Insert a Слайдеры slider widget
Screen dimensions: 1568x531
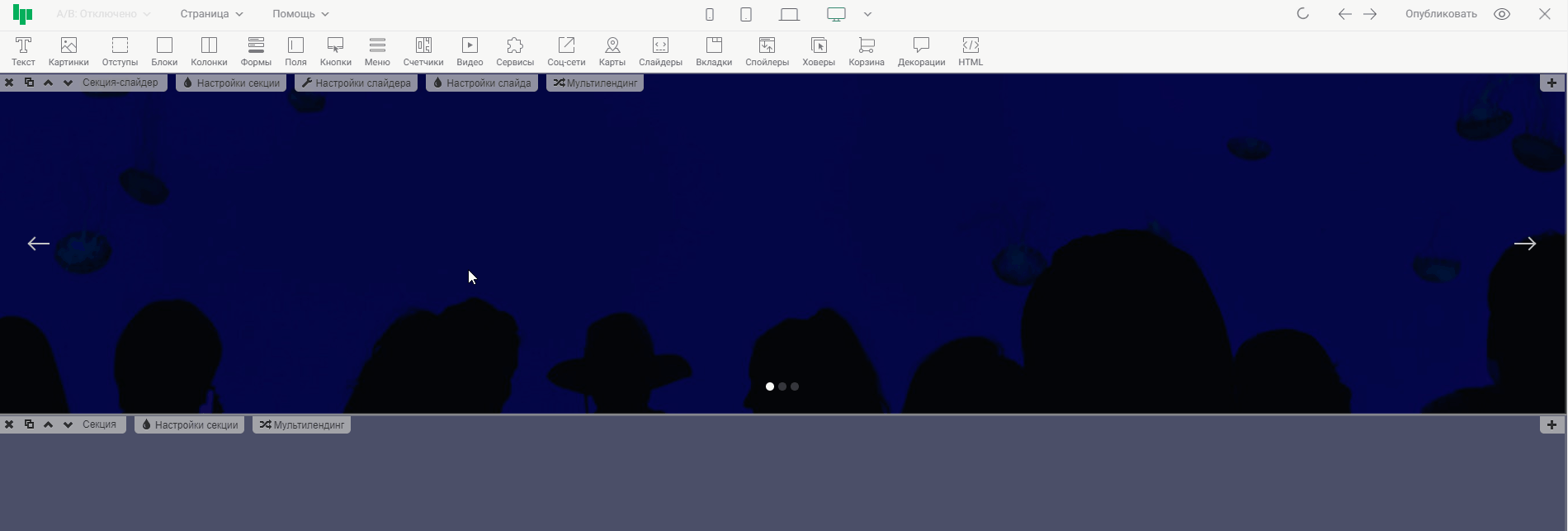coord(660,51)
